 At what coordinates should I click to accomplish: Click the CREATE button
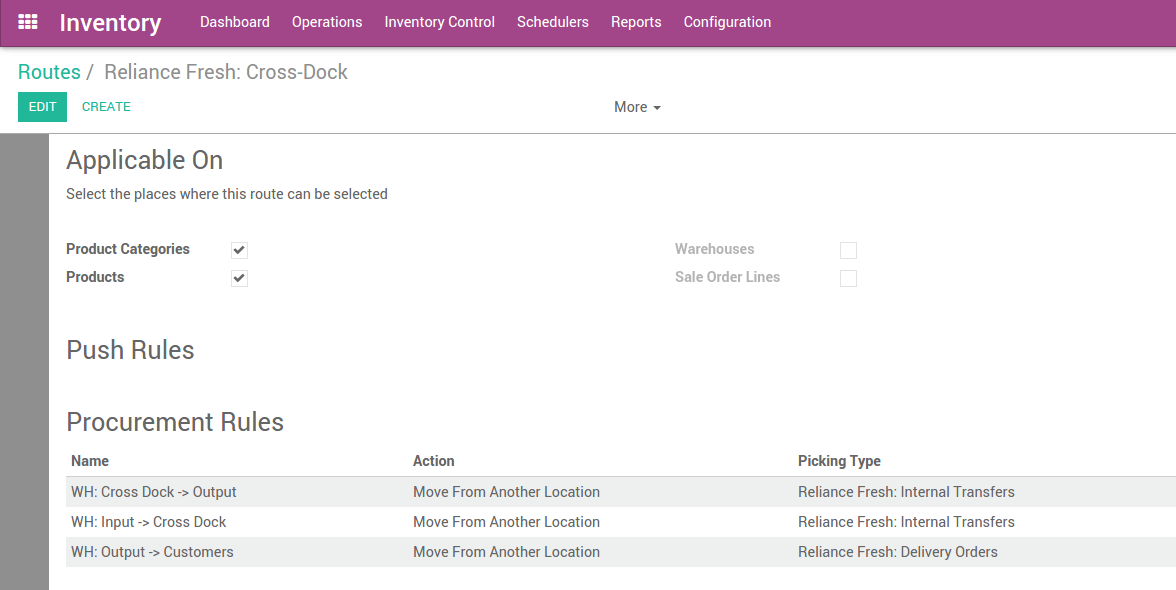106,106
